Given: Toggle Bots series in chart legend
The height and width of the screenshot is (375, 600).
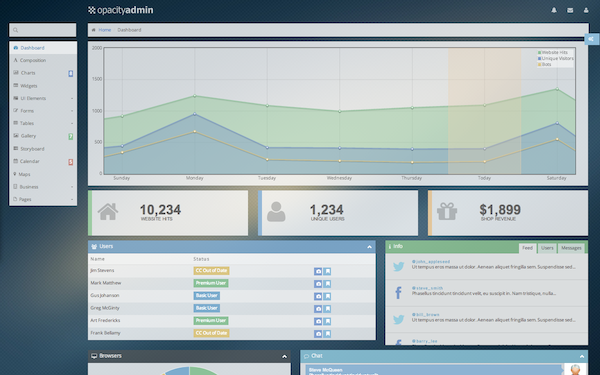Looking at the screenshot, I should point(545,65).
